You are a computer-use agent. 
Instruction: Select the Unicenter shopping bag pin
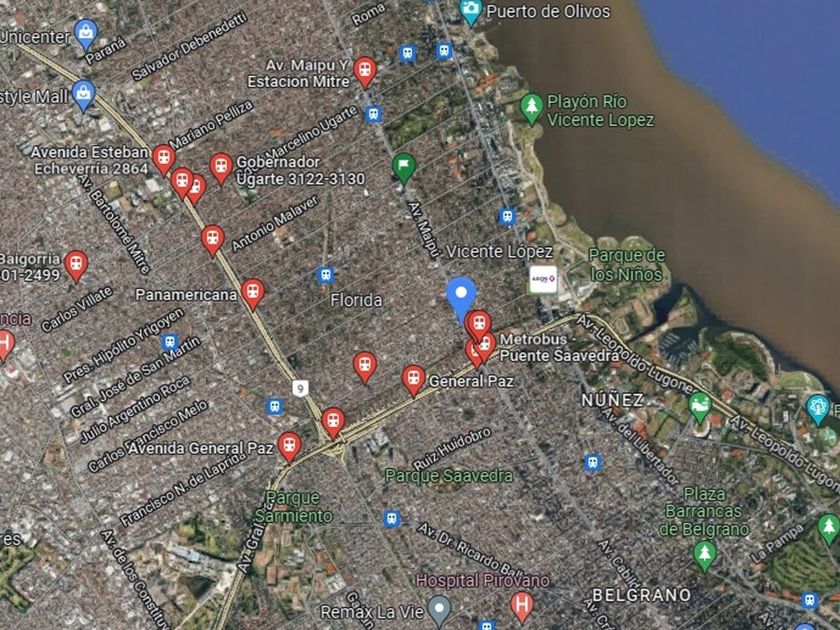click(x=86, y=35)
